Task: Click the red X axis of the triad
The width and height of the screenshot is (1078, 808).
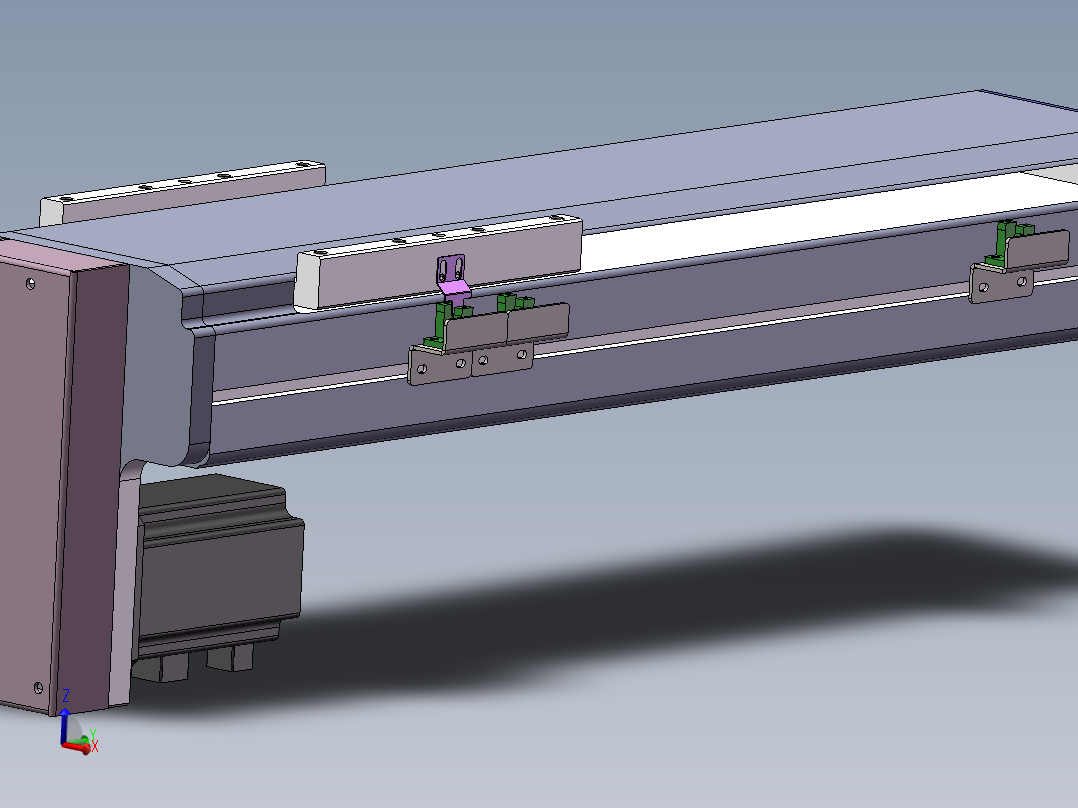Action: tap(77, 747)
